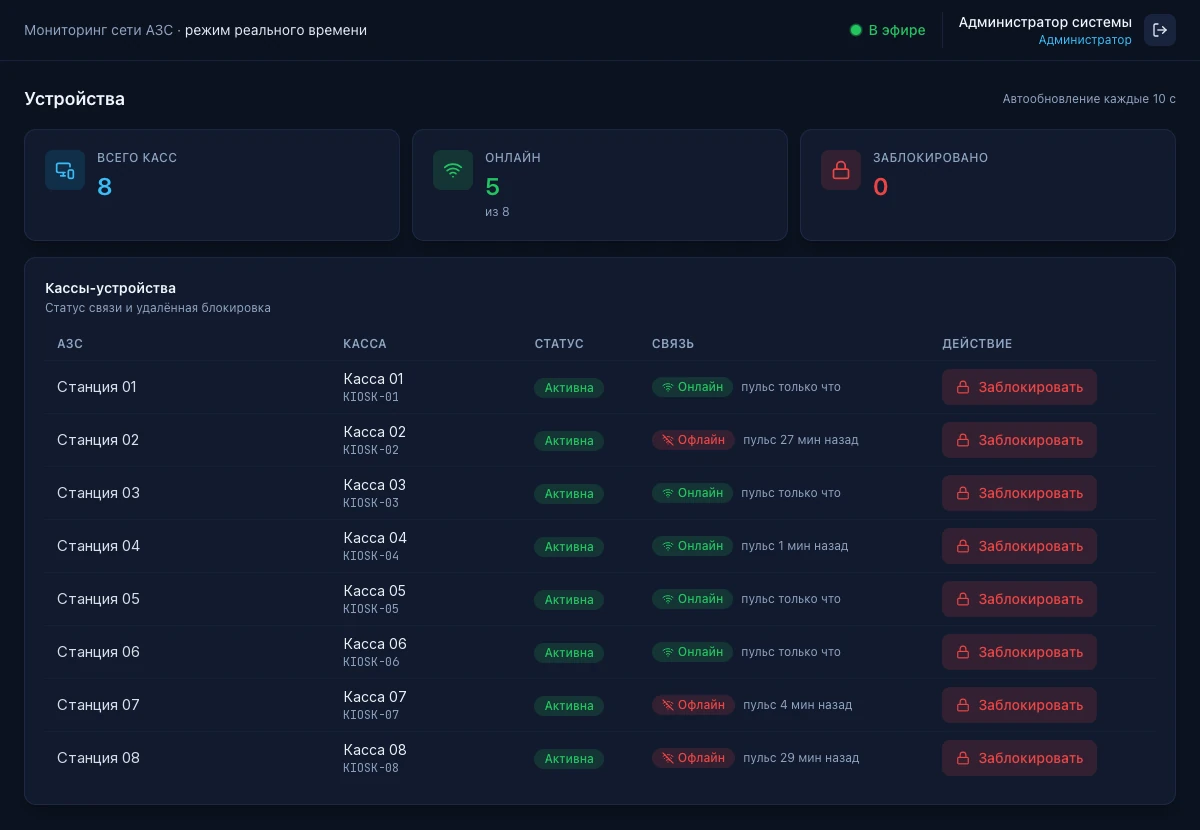Block Касса 07 with Заблокировать button
This screenshot has height=830, width=1200.
click(1019, 705)
